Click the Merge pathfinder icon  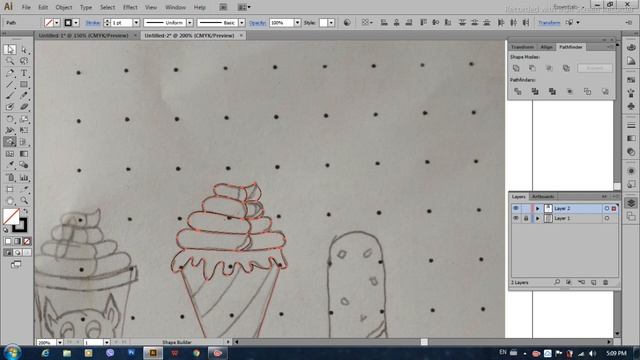click(552, 91)
